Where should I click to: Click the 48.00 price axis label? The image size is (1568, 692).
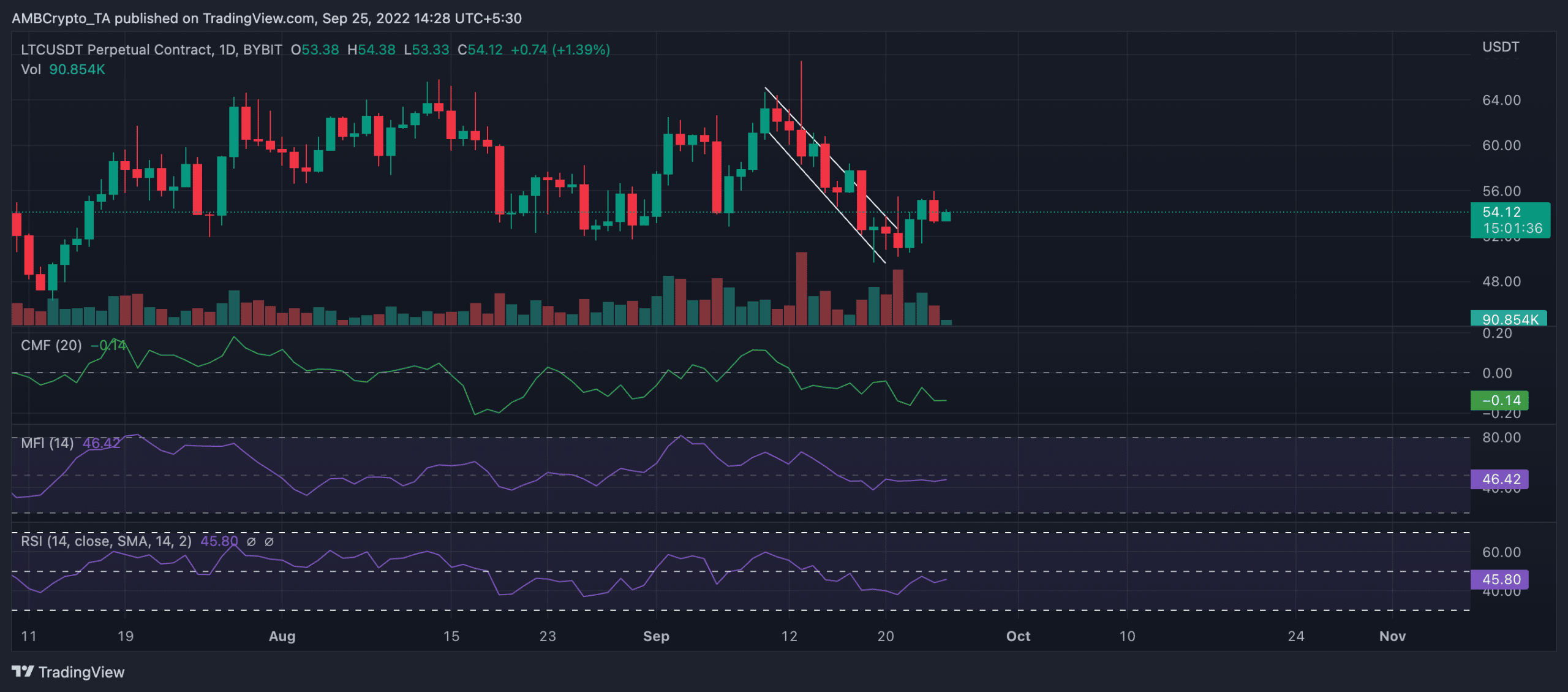click(x=1501, y=281)
